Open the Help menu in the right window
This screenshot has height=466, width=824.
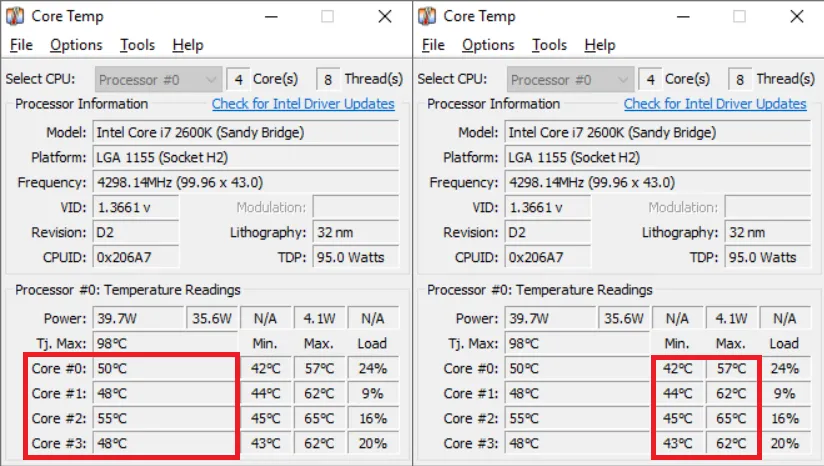(x=600, y=45)
